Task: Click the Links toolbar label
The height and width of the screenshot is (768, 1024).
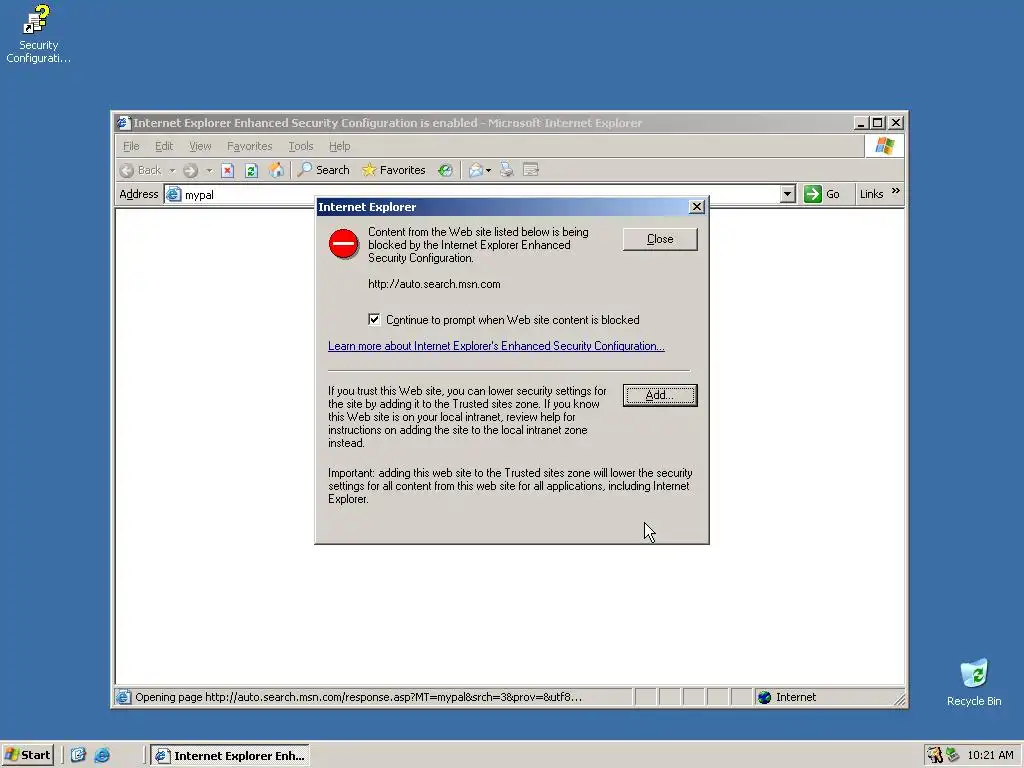Action: (x=871, y=194)
